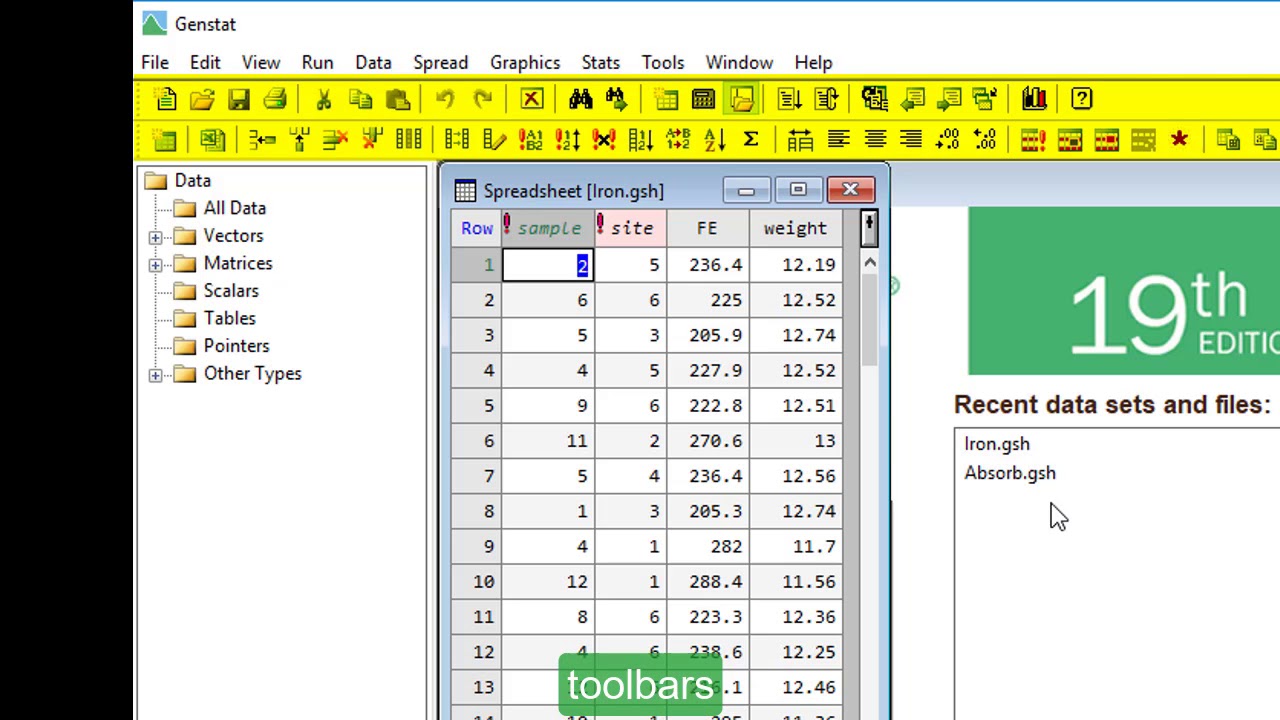Viewport: 1280px width, 720px height.
Task: Expand the Matrices tree node
Action: click(x=155, y=264)
